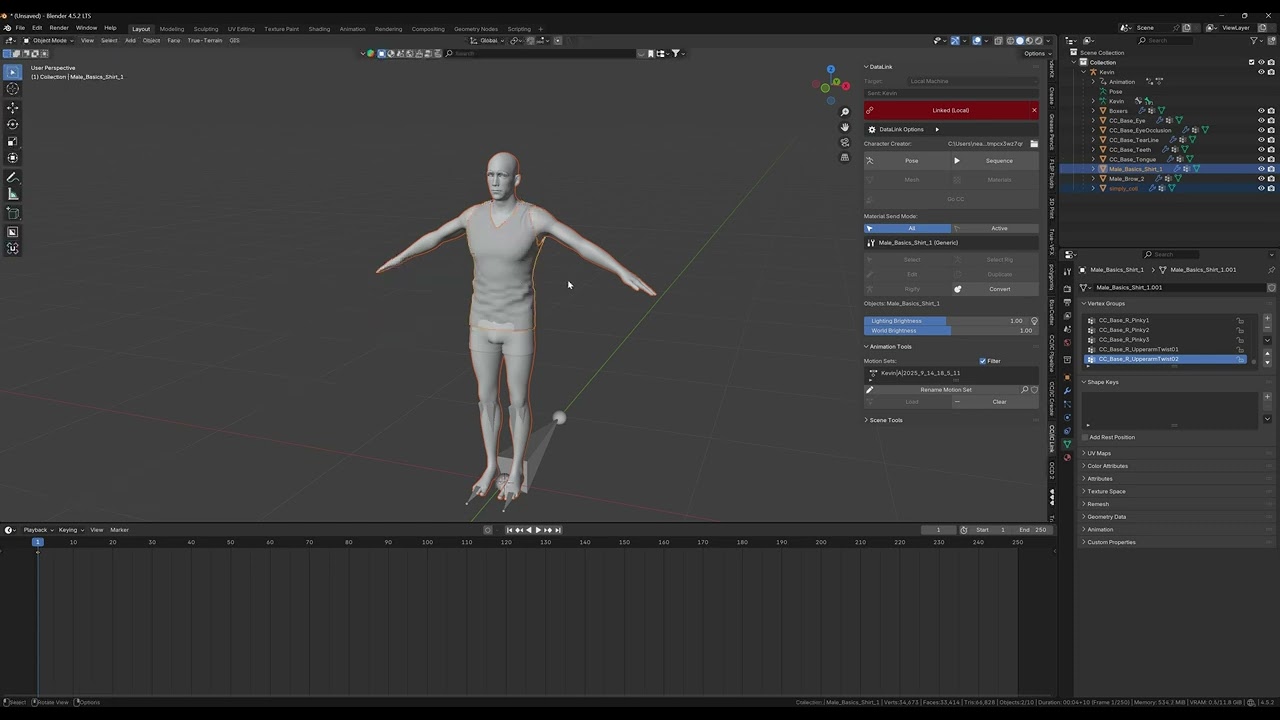Click the Rename Motion Set button

[x=945, y=390]
